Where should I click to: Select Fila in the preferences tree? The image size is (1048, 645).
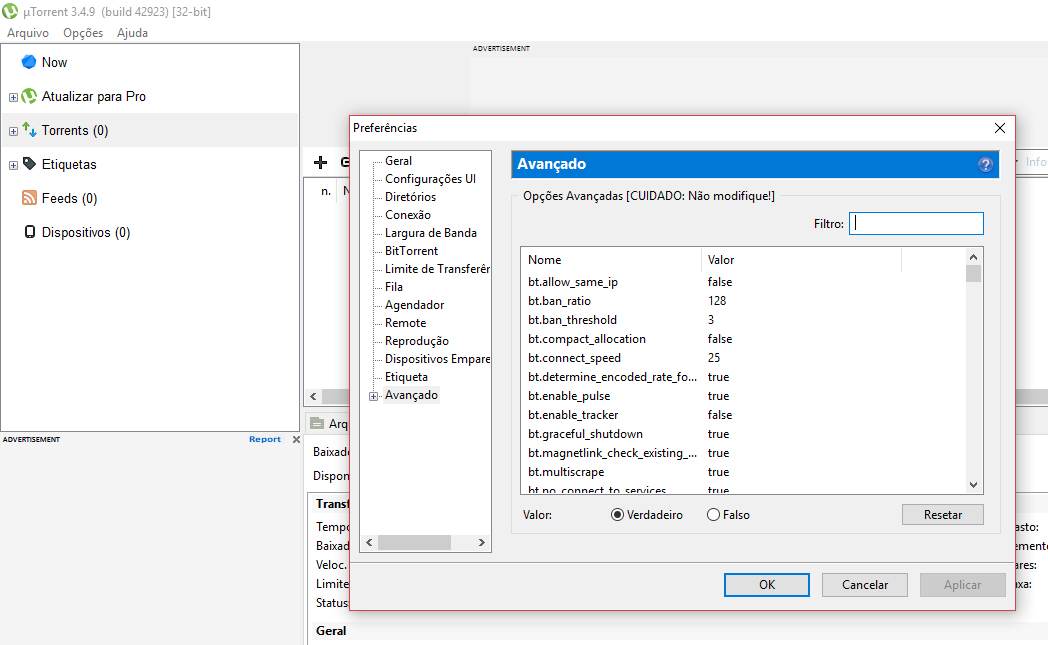(394, 287)
